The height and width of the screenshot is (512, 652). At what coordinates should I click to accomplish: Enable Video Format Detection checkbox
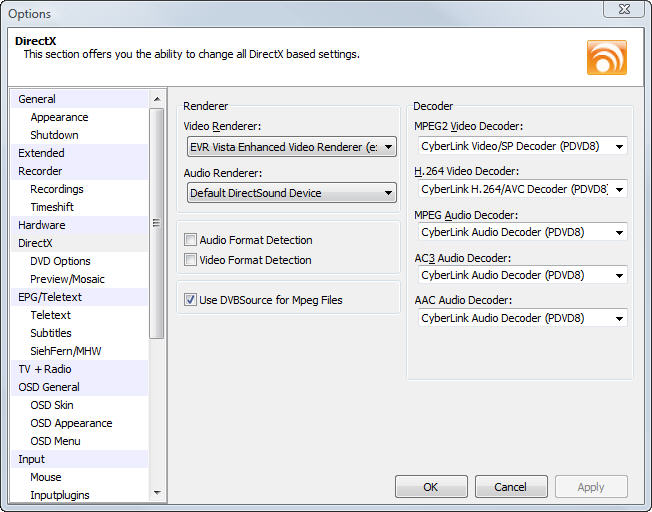pos(190,260)
